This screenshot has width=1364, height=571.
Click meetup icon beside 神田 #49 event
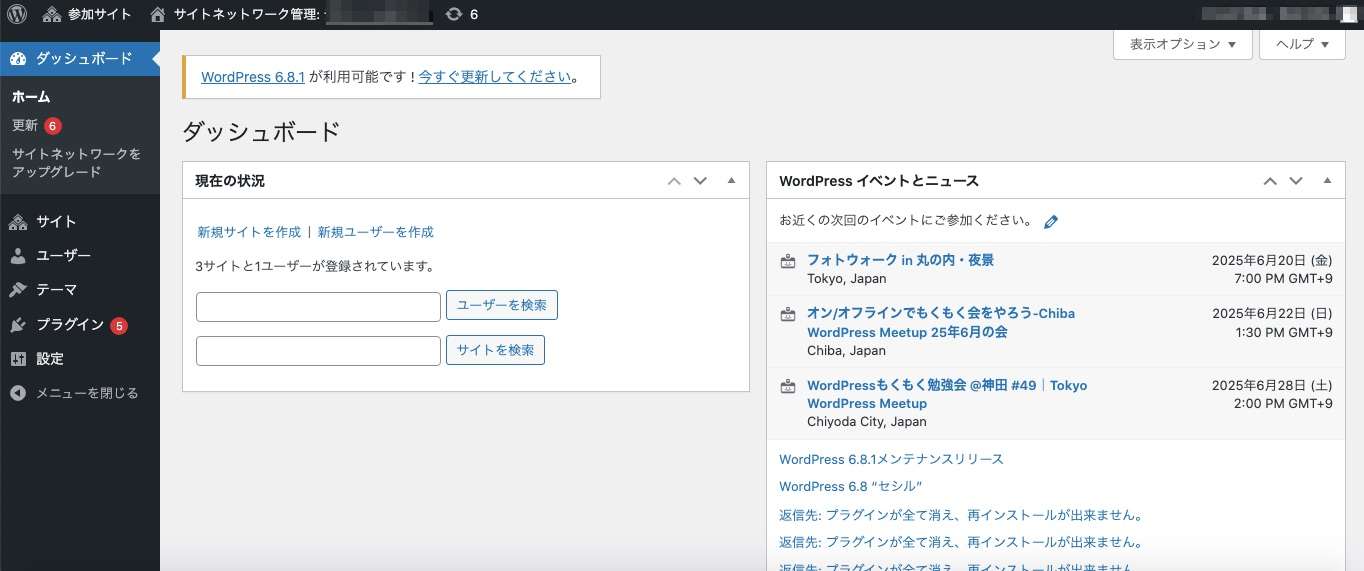[788, 386]
